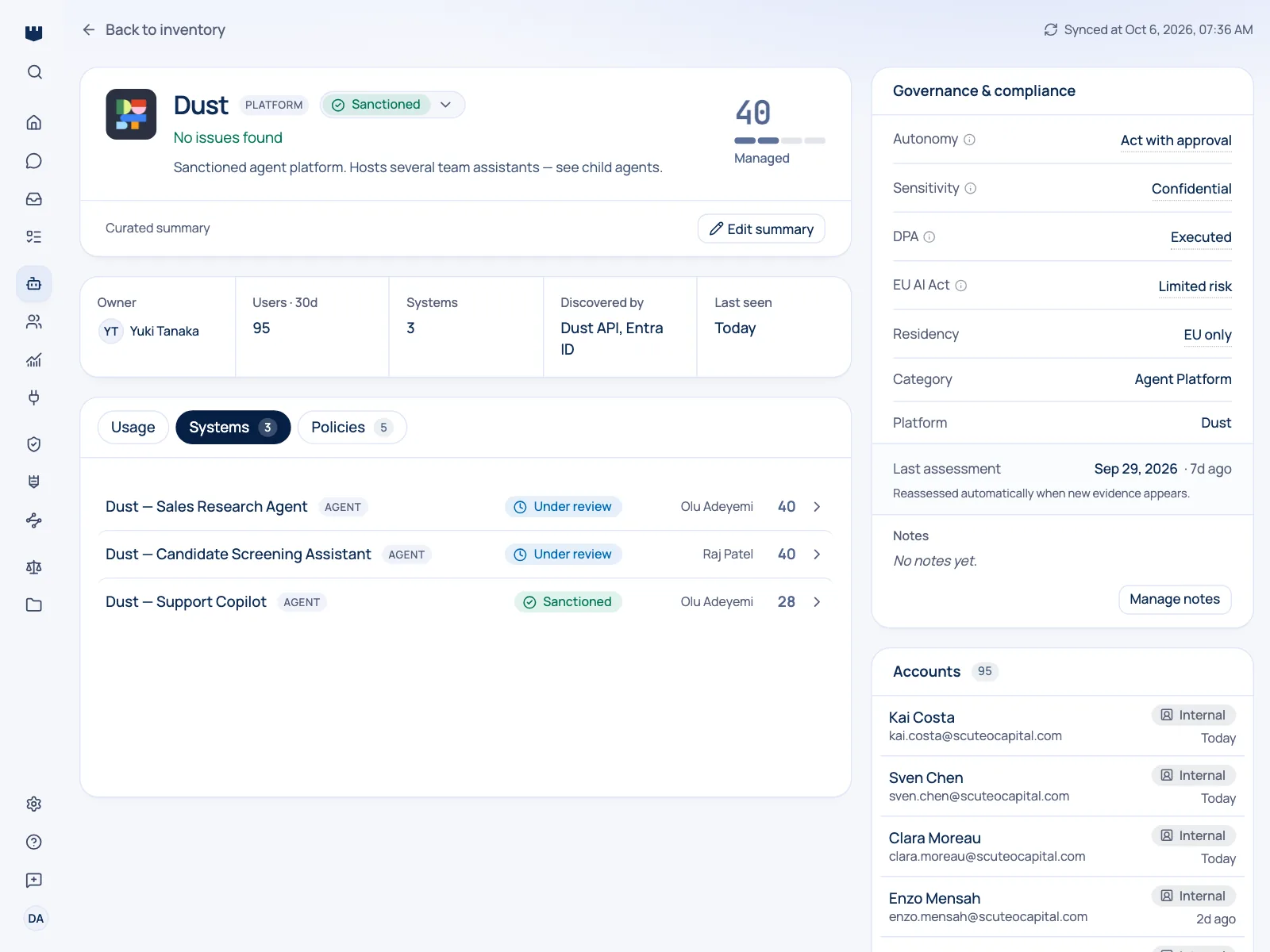Open the balance scale sidebar icon
The height and width of the screenshot is (952, 1270).
pyautogui.click(x=34, y=567)
